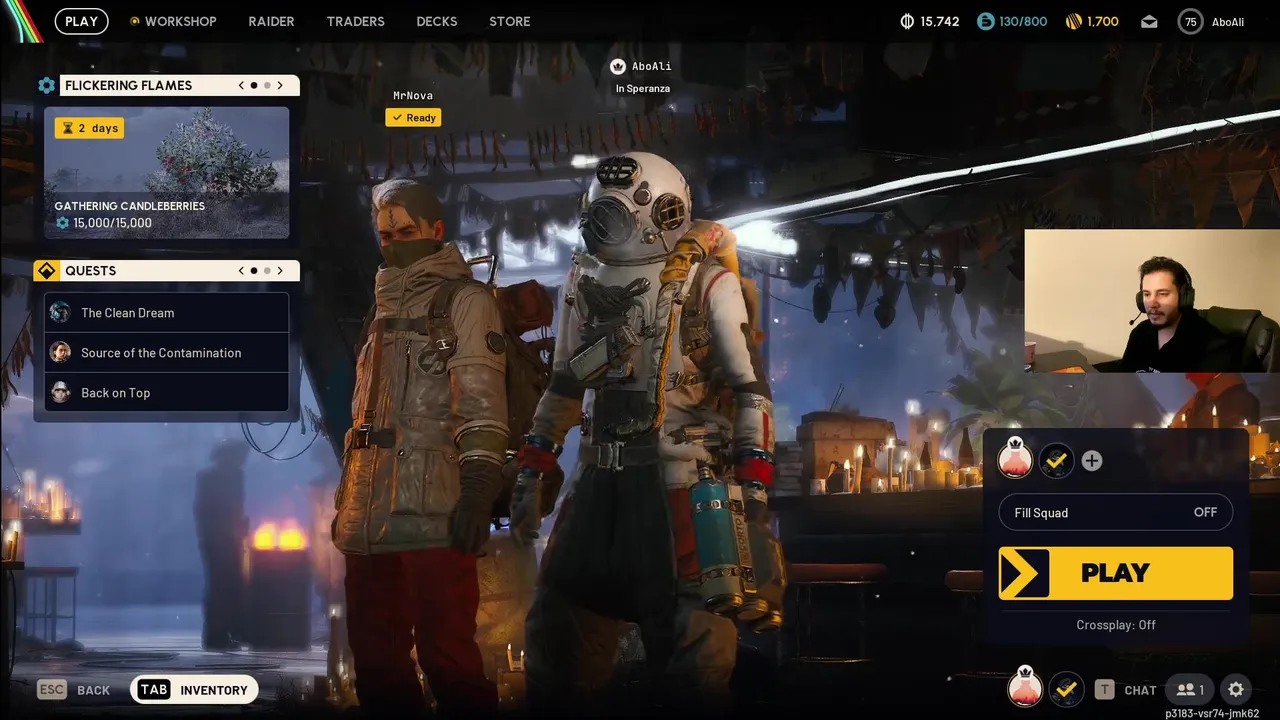Select second page dot in Flickering Flames

(267, 86)
